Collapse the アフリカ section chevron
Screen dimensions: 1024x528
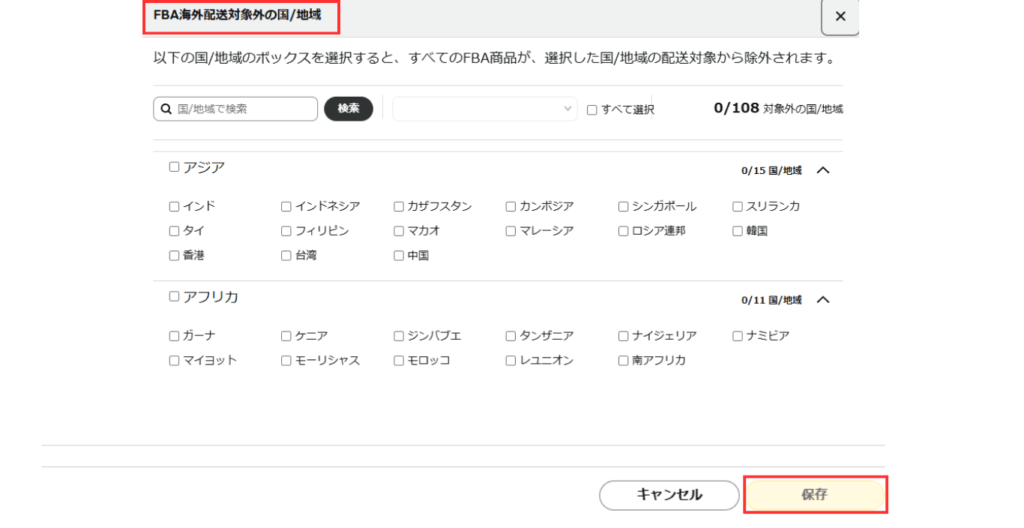[823, 299]
